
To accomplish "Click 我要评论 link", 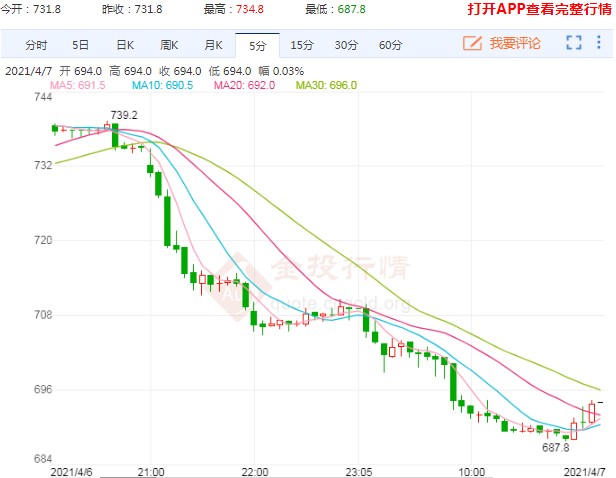I will pyautogui.click(x=515, y=43).
